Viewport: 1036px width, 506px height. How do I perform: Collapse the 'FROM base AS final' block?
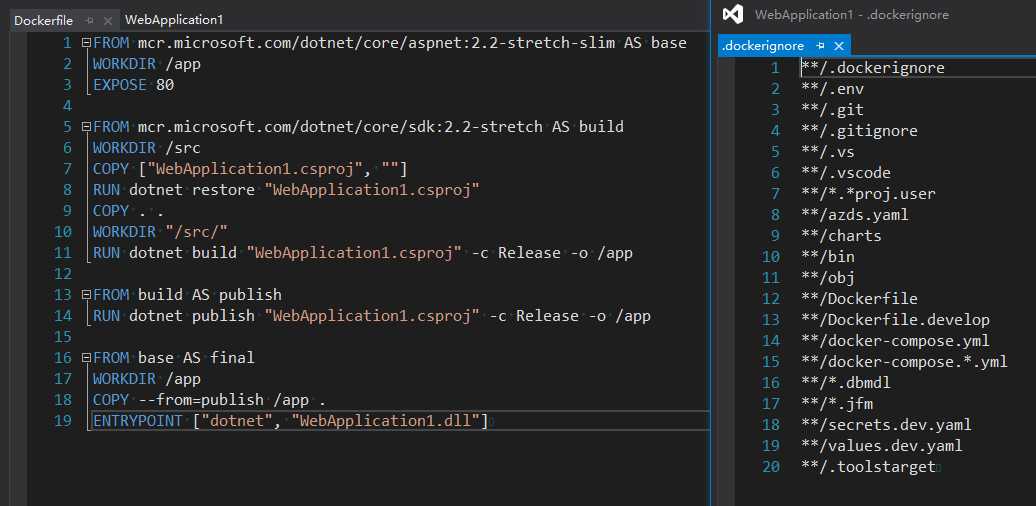(86, 357)
